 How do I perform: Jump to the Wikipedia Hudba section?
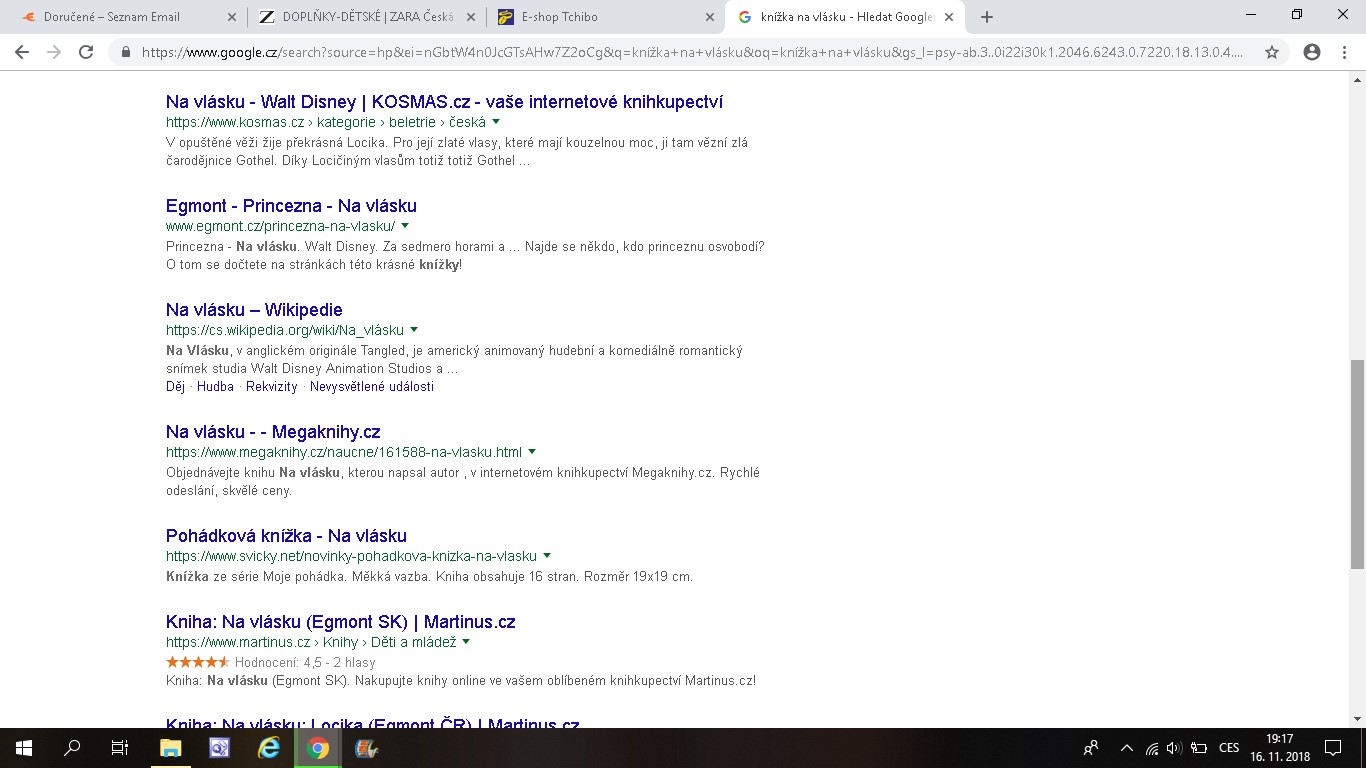pos(215,386)
